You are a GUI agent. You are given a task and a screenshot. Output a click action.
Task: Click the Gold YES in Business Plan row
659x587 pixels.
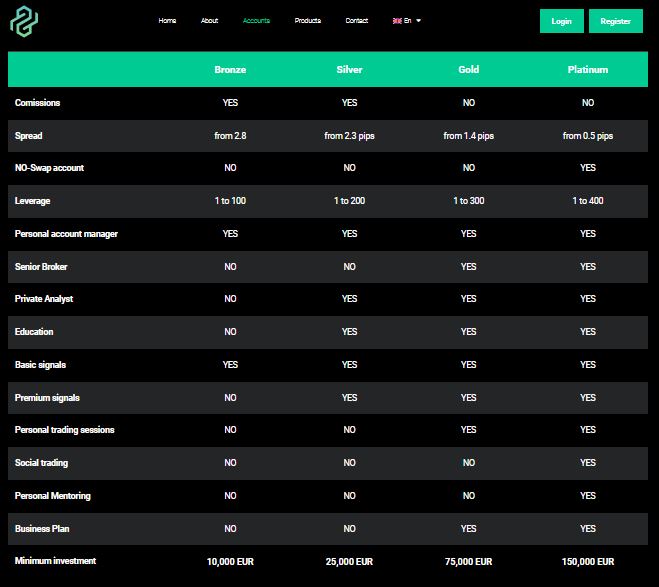(469, 529)
